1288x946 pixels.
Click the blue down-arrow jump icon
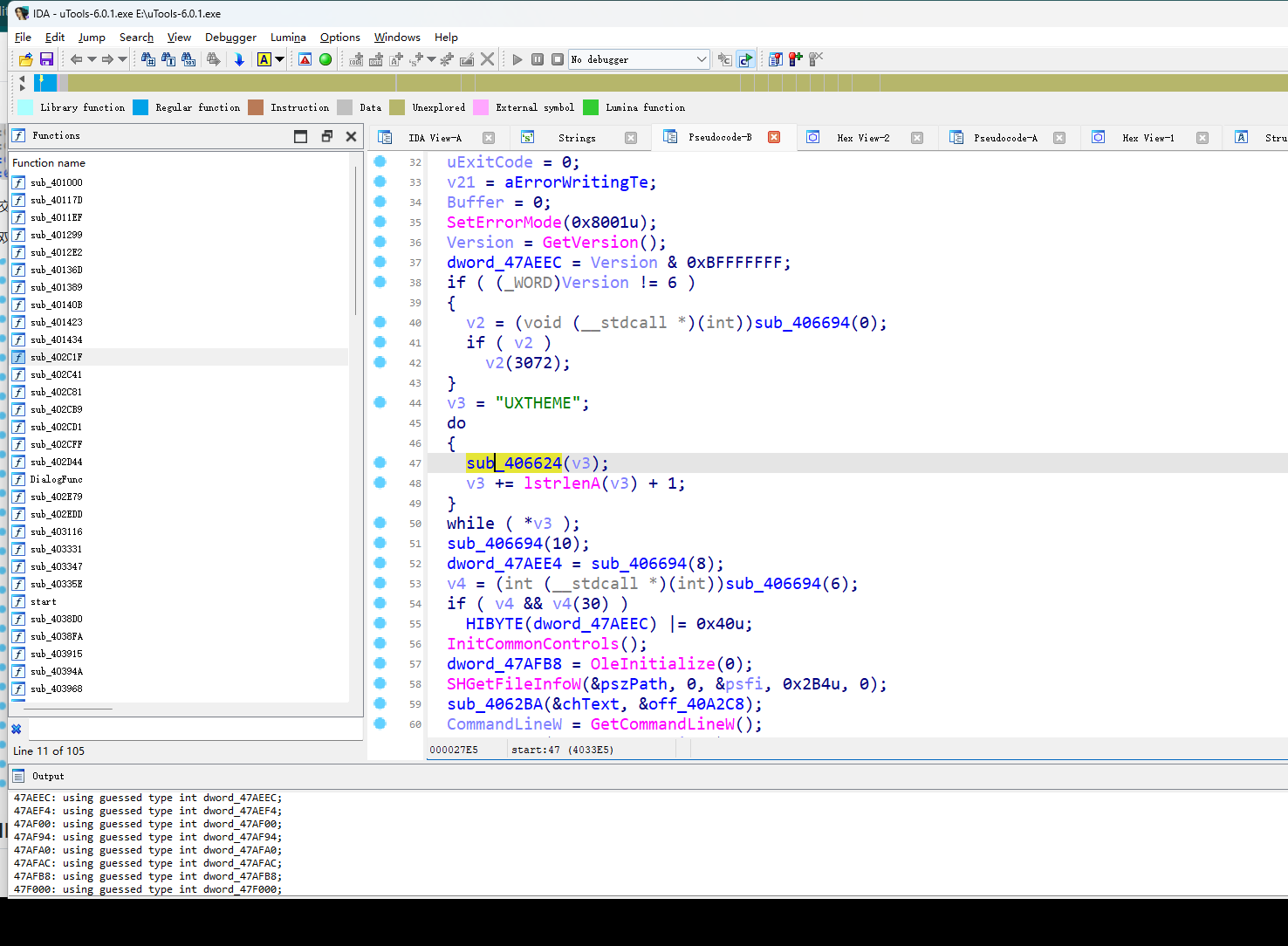(x=239, y=59)
